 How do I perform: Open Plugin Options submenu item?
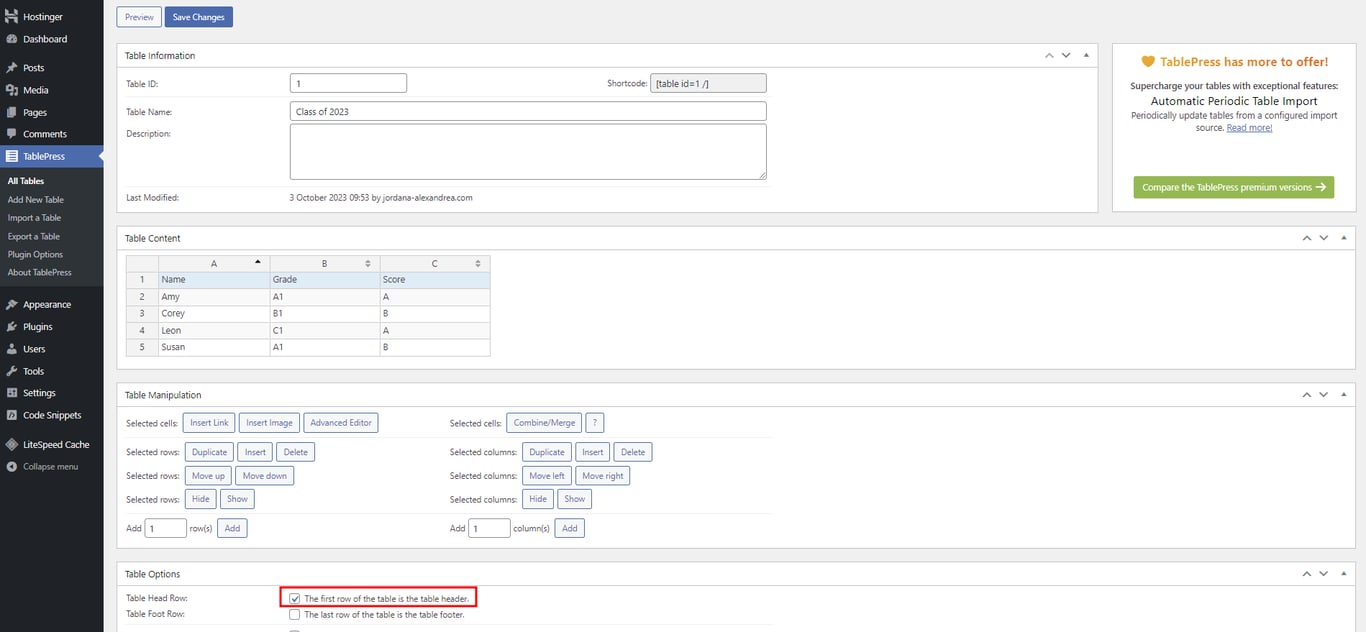[x=35, y=254]
